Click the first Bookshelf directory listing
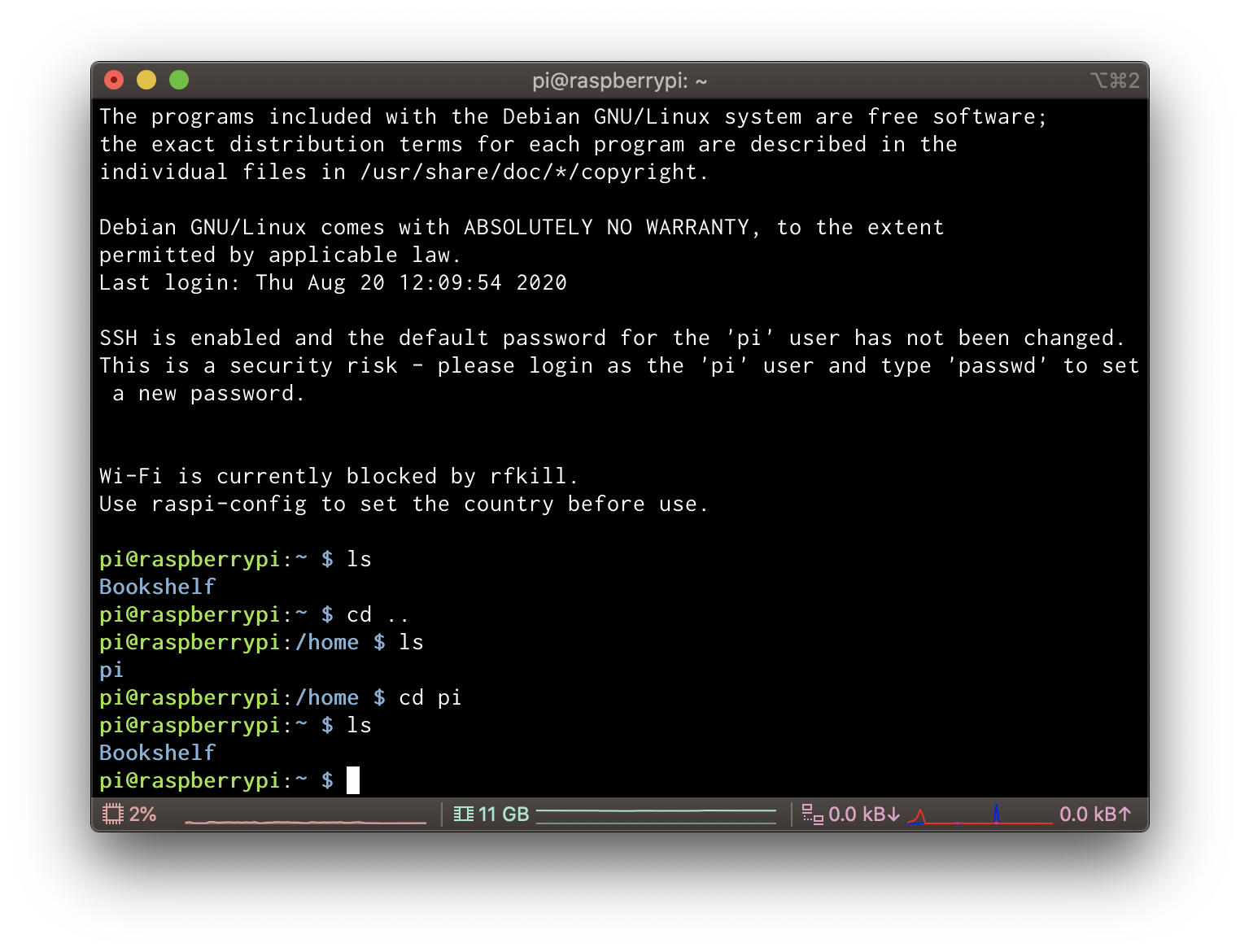Viewport: 1240px width, 952px height. 157,587
